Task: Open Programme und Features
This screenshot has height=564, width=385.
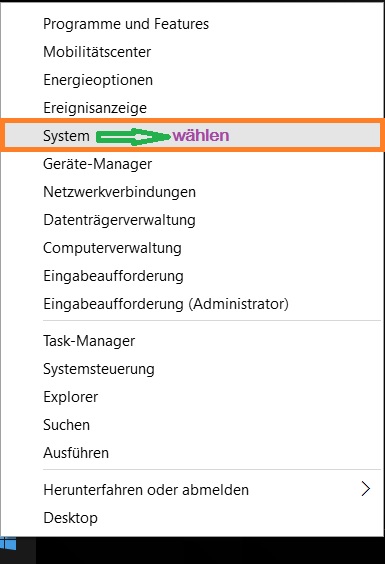Action: (x=126, y=24)
